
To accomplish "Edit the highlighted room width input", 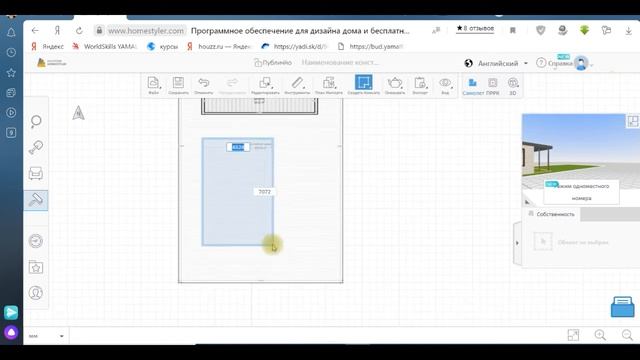I will [x=238, y=147].
